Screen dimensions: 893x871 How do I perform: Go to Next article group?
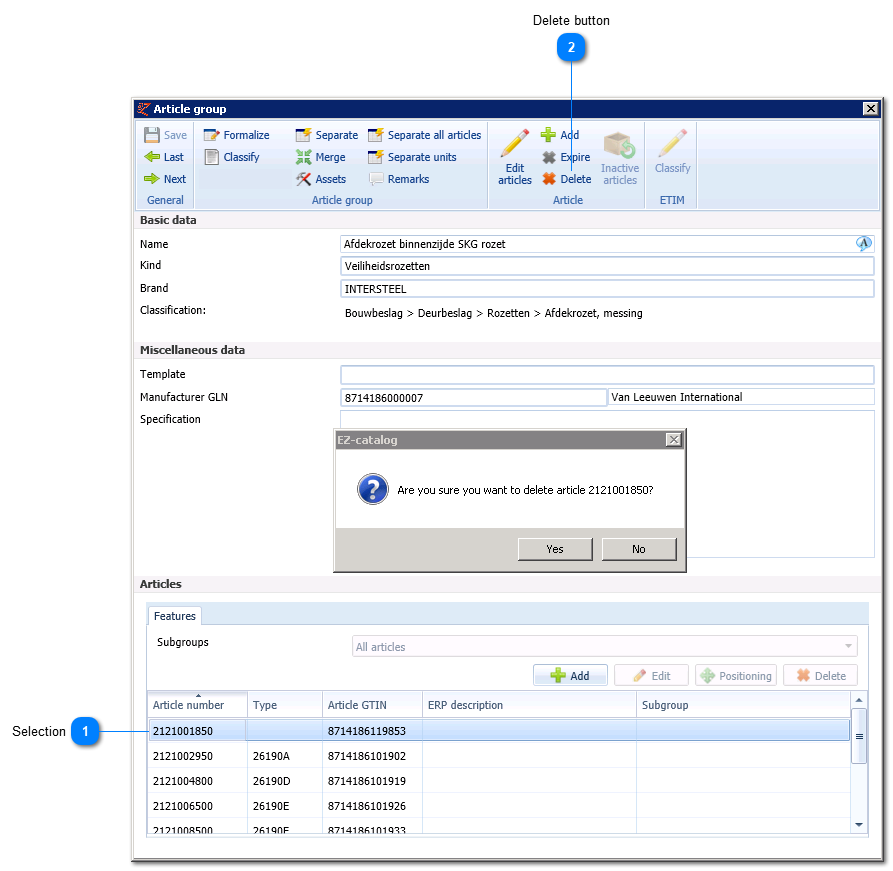click(x=165, y=179)
